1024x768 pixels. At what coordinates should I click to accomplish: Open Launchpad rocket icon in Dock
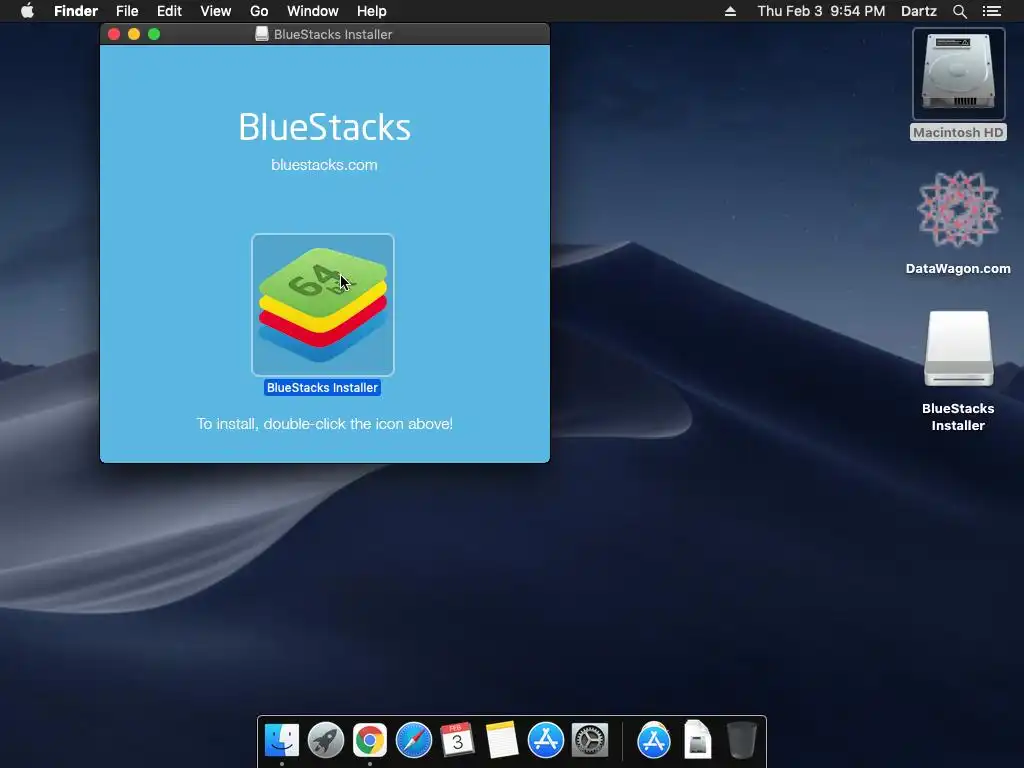click(326, 740)
